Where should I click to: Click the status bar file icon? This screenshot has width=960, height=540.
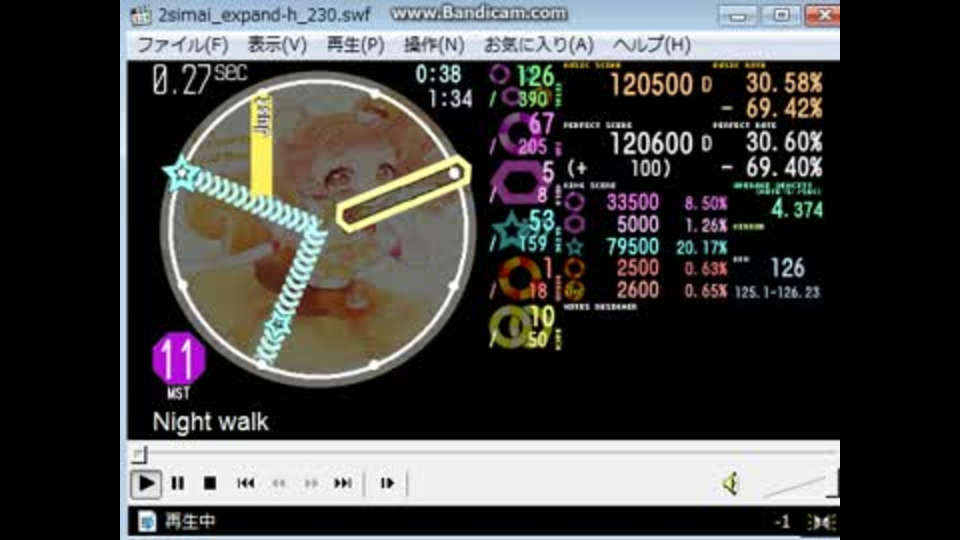146,522
